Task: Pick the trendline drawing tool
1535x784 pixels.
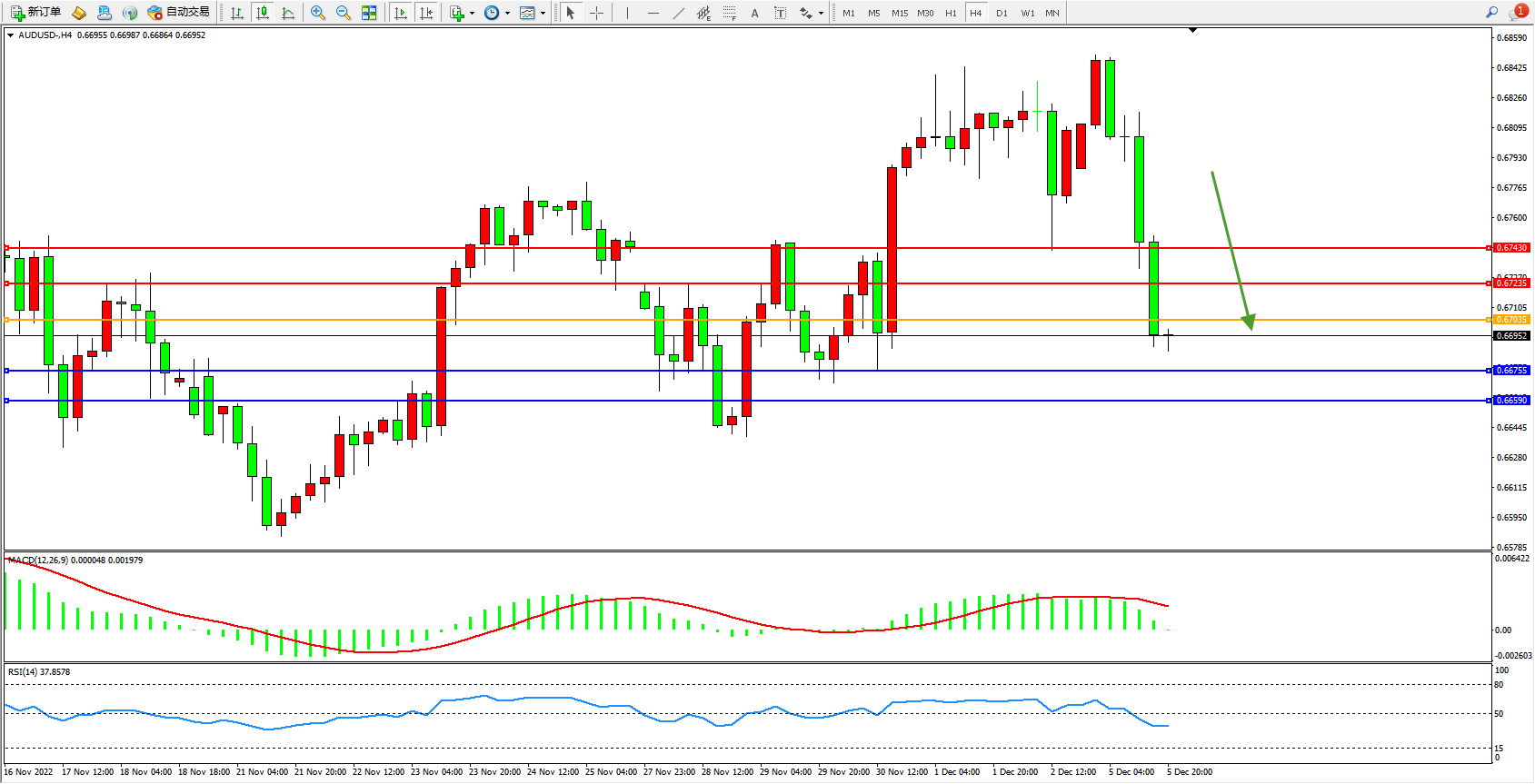Action: [679, 13]
